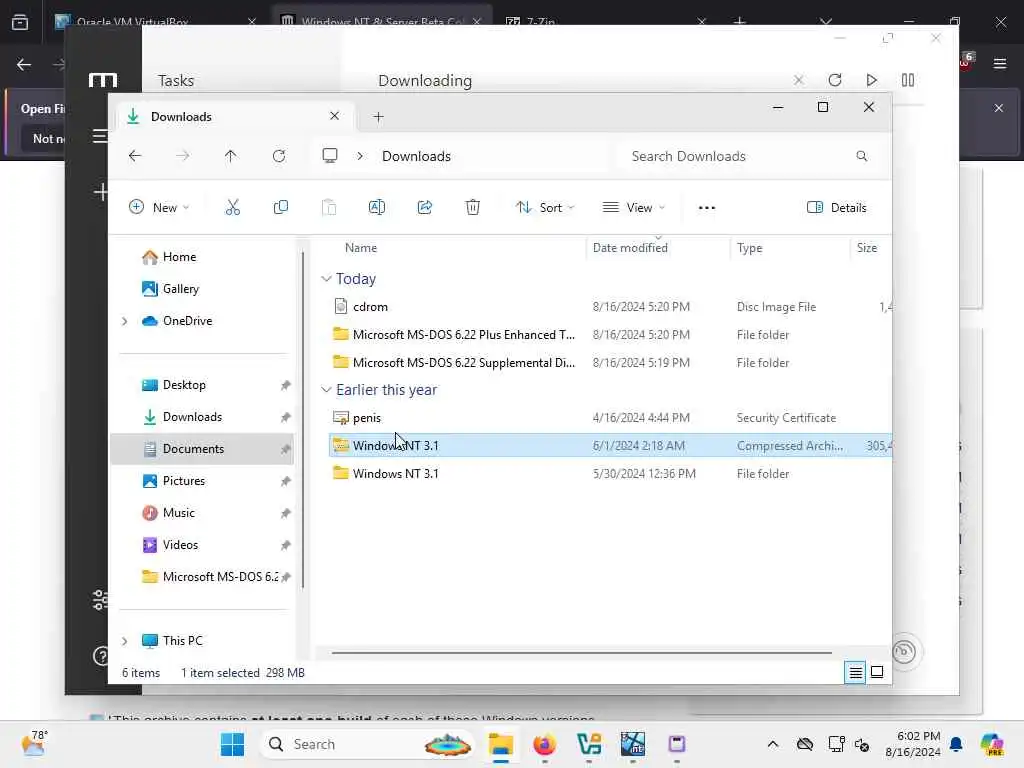The image size is (1024, 768).
Task: Click the play icon in Downloading window
Action: (871, 80)
